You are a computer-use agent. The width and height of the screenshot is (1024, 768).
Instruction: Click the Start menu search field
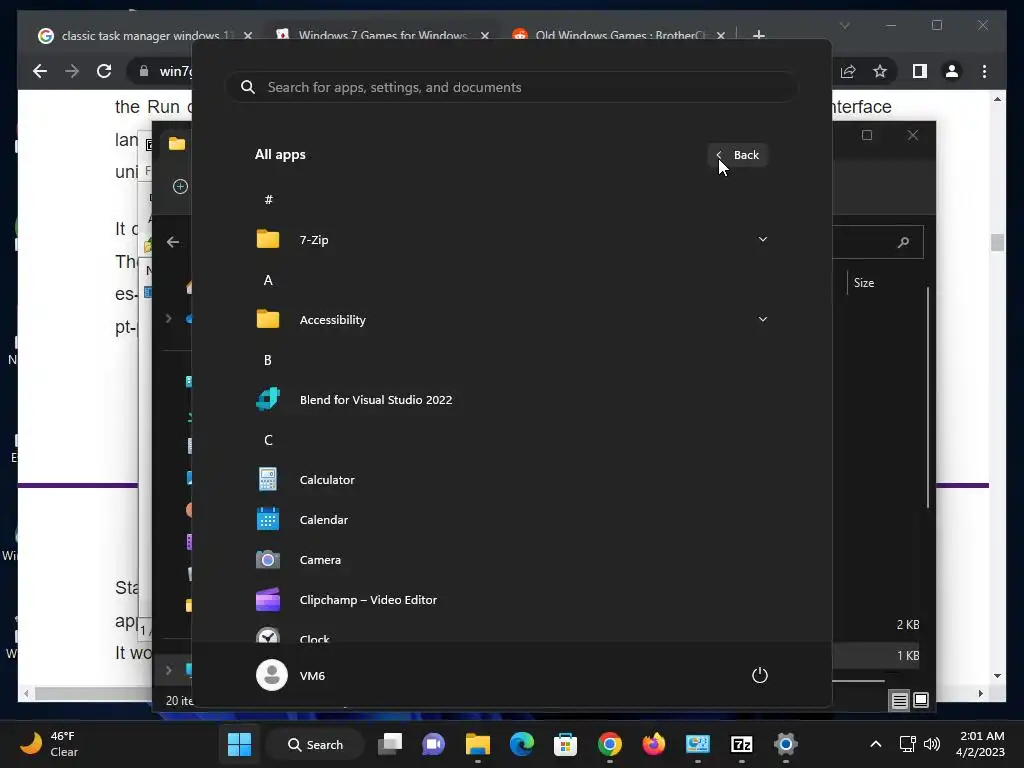pyautogui.click(x=512, y=87)
